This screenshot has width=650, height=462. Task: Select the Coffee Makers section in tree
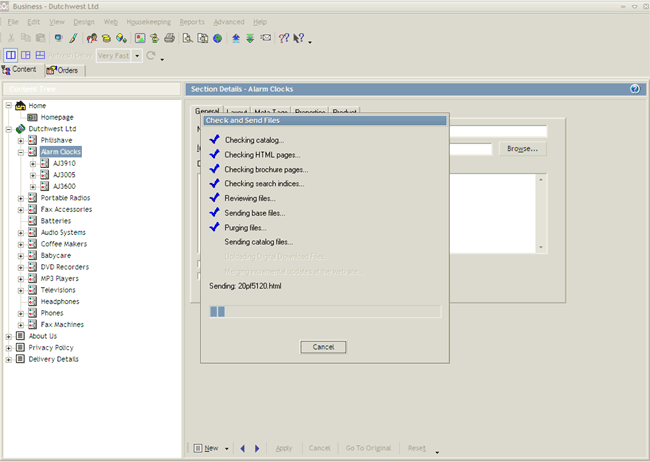pyautogui.click(x=63, y=244)
